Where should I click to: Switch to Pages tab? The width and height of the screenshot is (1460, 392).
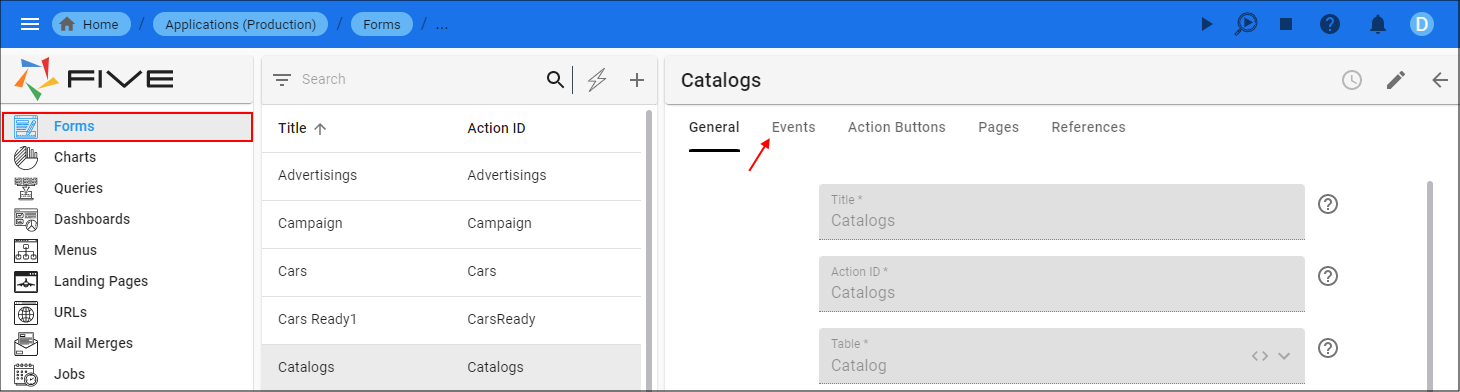(998, 128)
